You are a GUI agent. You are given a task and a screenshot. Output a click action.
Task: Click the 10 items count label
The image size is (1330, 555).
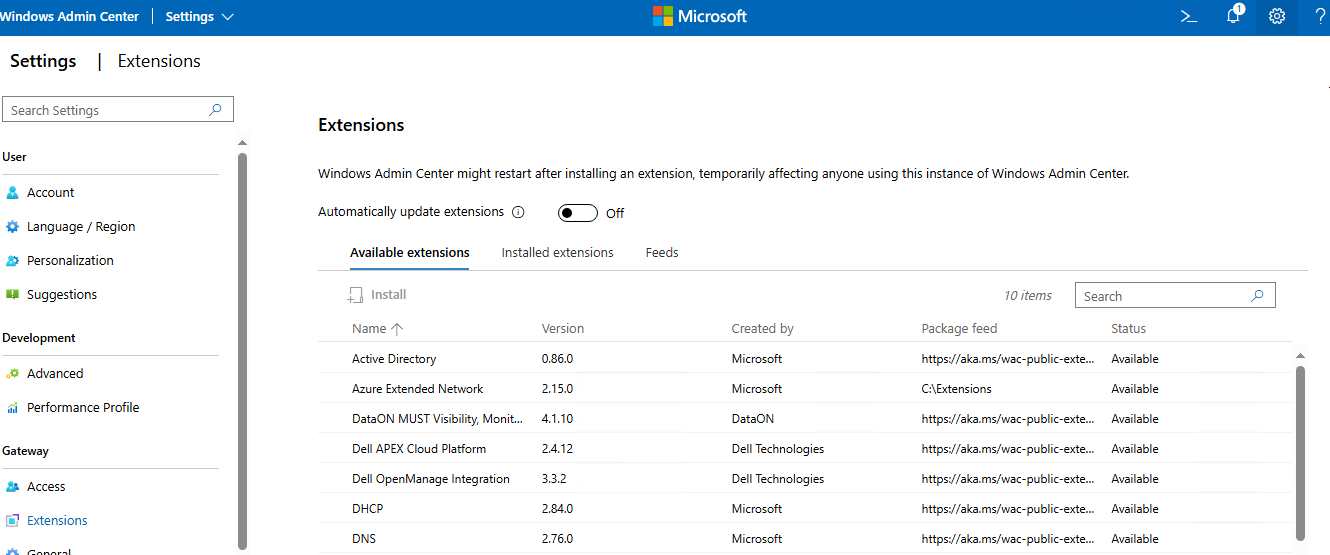coord(1028,296)
